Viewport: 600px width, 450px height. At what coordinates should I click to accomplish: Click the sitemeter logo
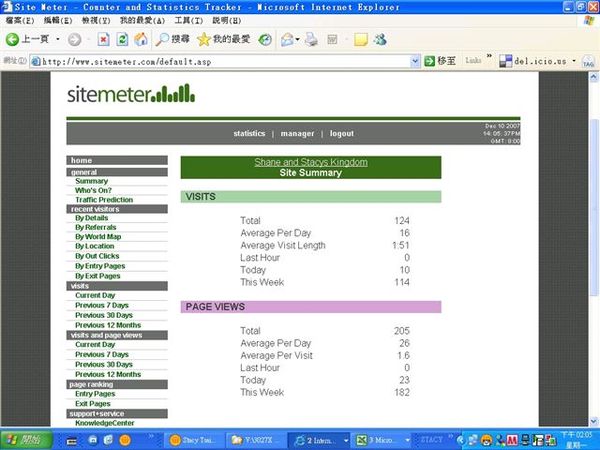click(131, 94)
